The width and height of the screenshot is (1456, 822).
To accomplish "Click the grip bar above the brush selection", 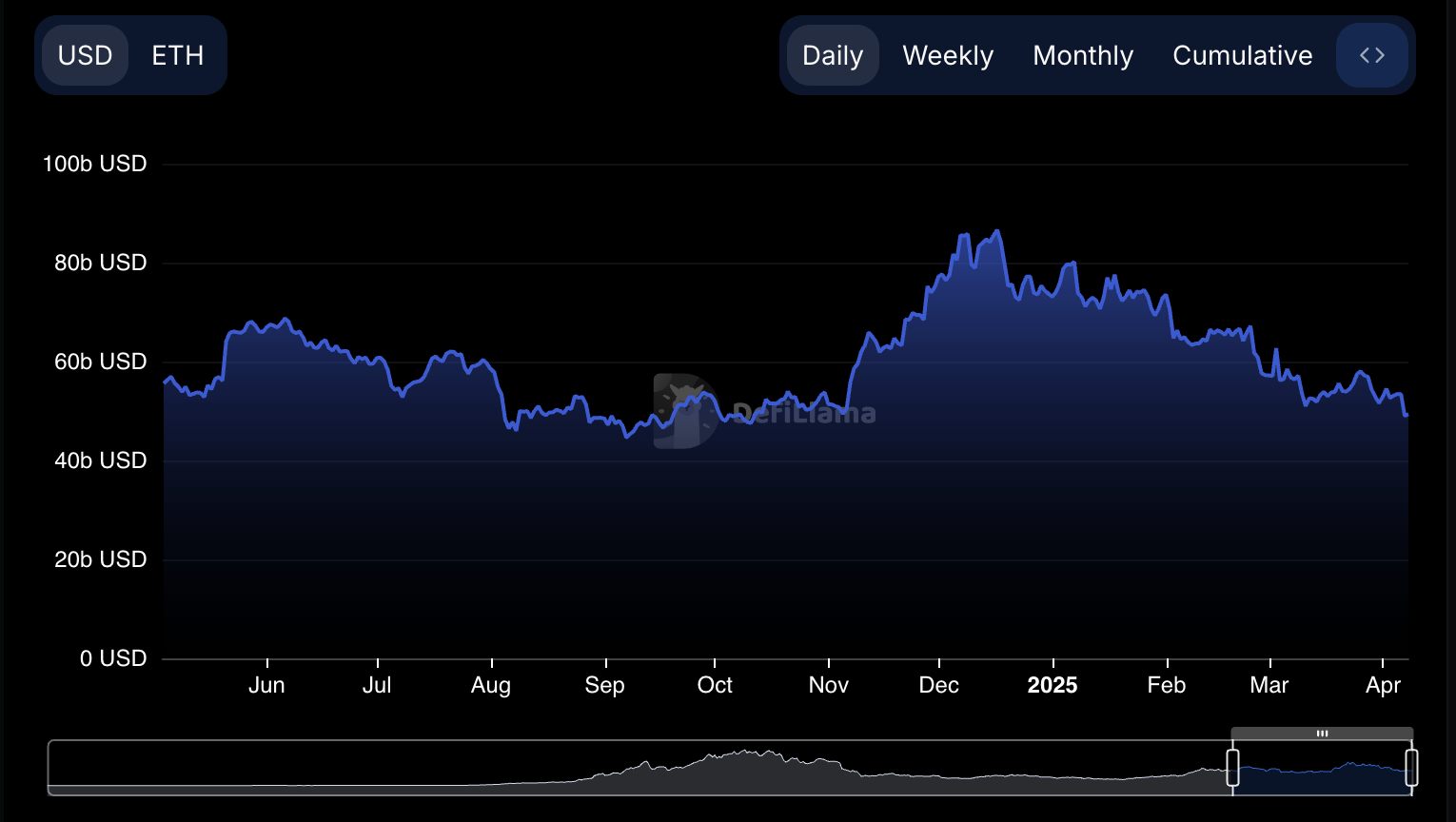I will click(1322, 733).
